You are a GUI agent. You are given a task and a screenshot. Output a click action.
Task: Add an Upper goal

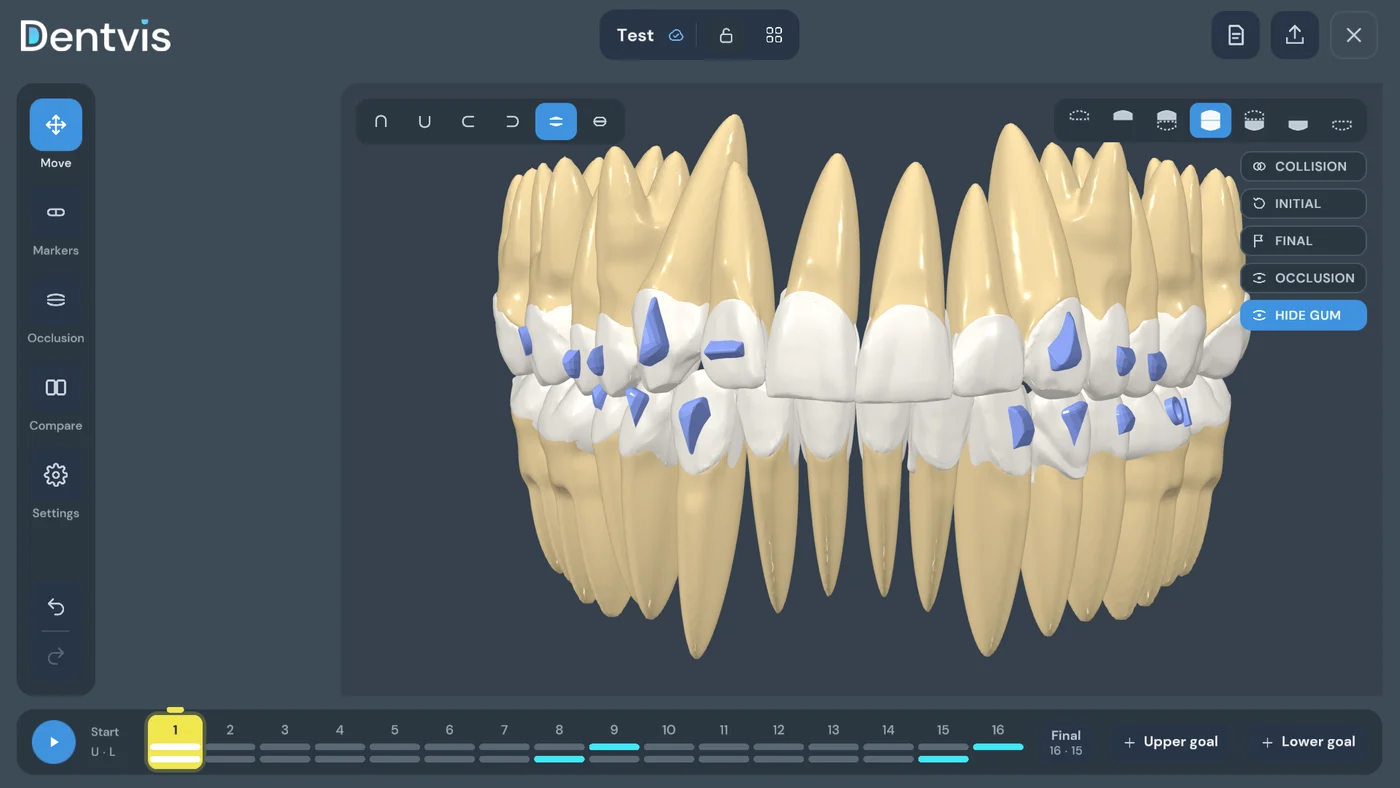tap(1170, 742)
